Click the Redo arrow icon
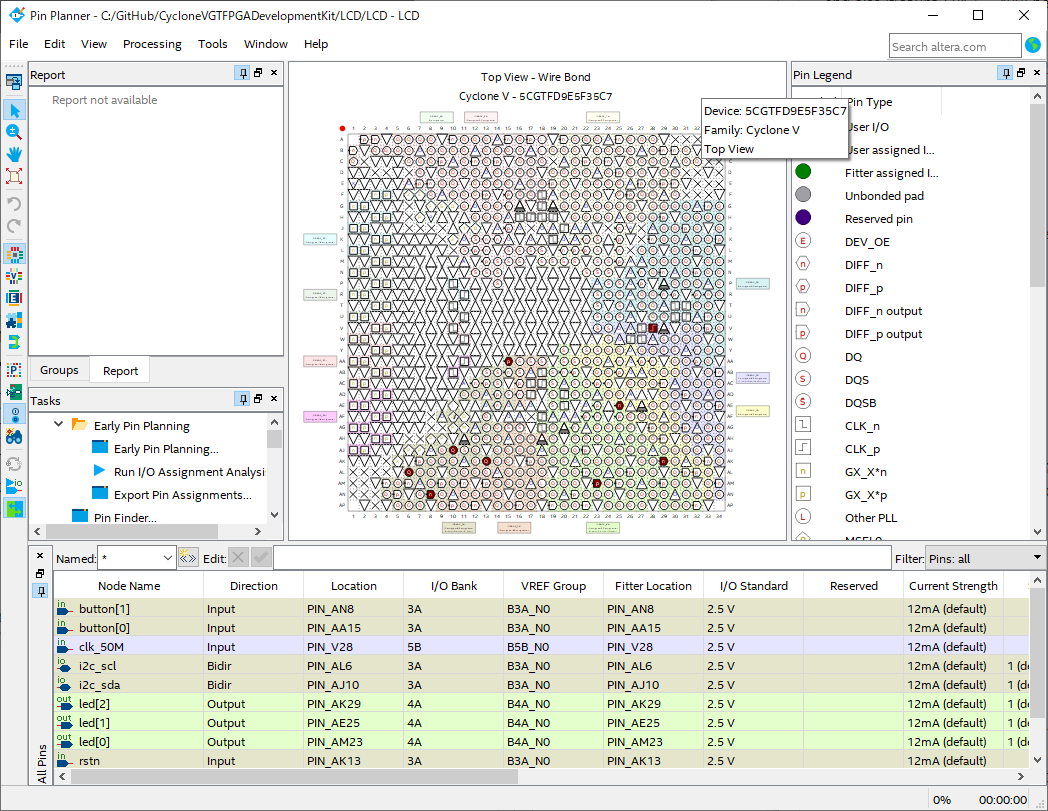The image size is (1048, 811). point(14,226)
